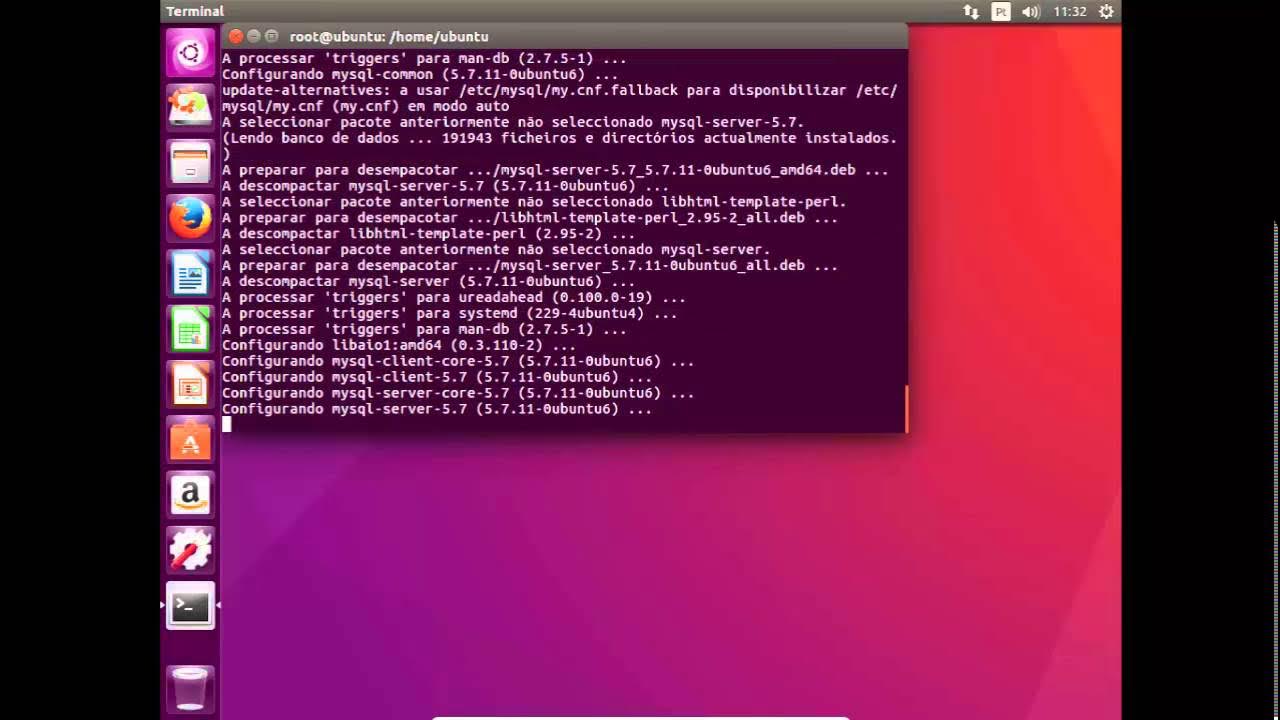Launch Firefox web browser
1280x720 pixels.
190,217
